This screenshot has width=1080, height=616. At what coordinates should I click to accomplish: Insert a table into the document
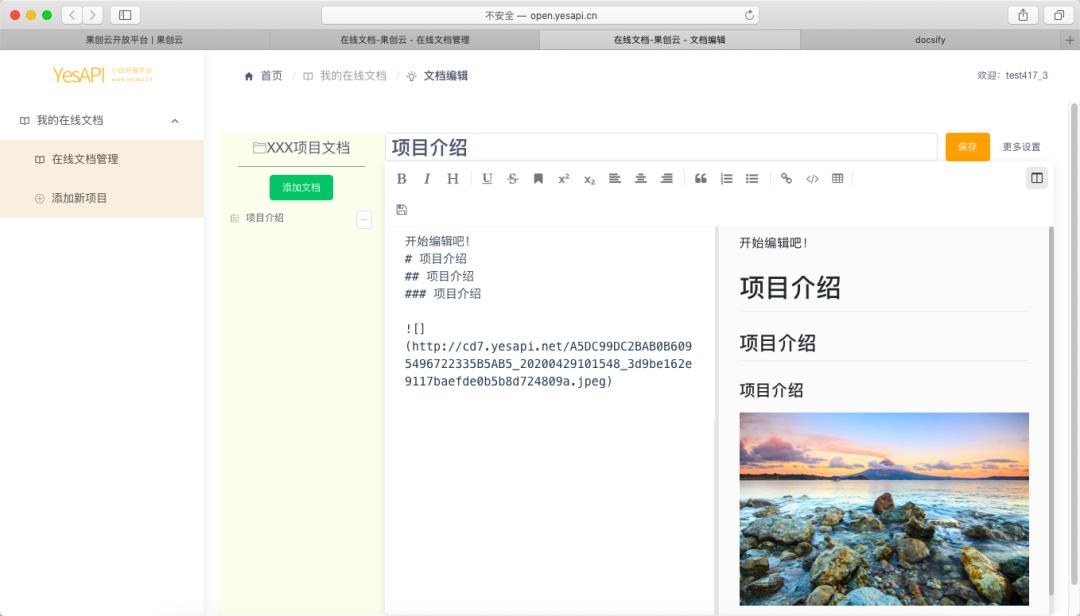click(838, 179)
